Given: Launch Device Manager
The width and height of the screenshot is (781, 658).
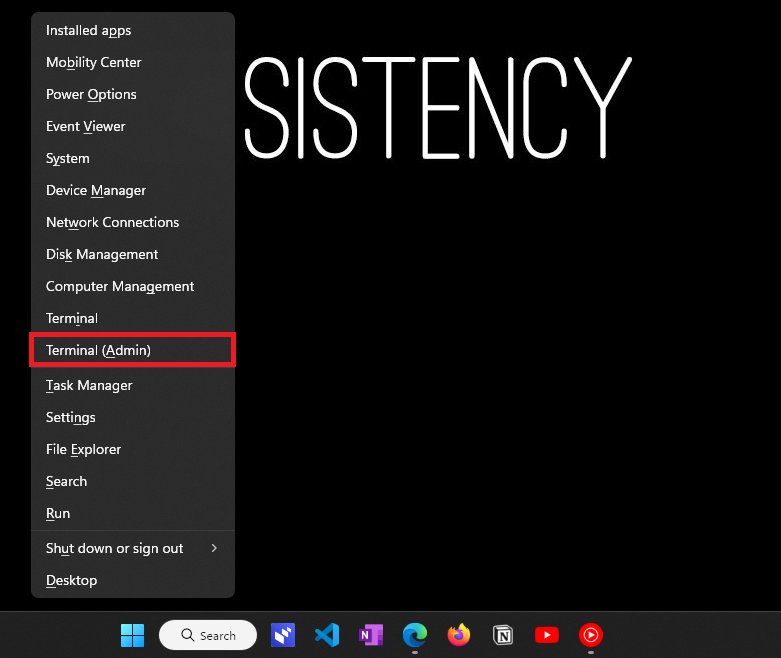Looking at the screenshot, I should point(133,190).
